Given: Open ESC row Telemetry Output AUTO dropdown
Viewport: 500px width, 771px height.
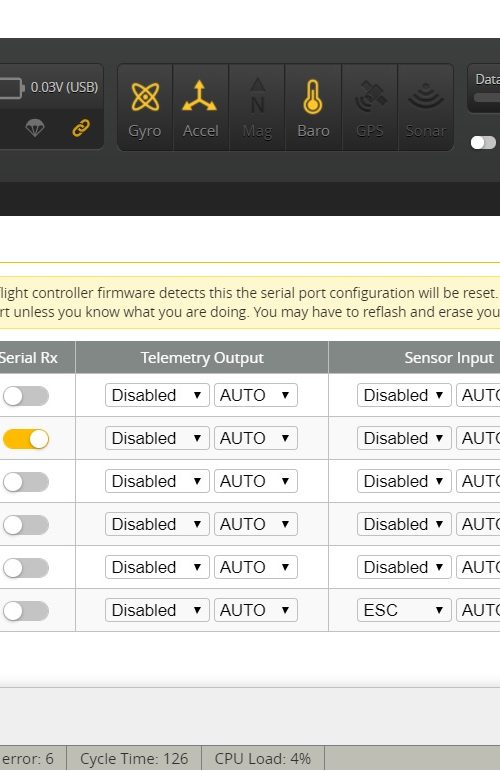Looking at the screenshot, I should [256, 610].
